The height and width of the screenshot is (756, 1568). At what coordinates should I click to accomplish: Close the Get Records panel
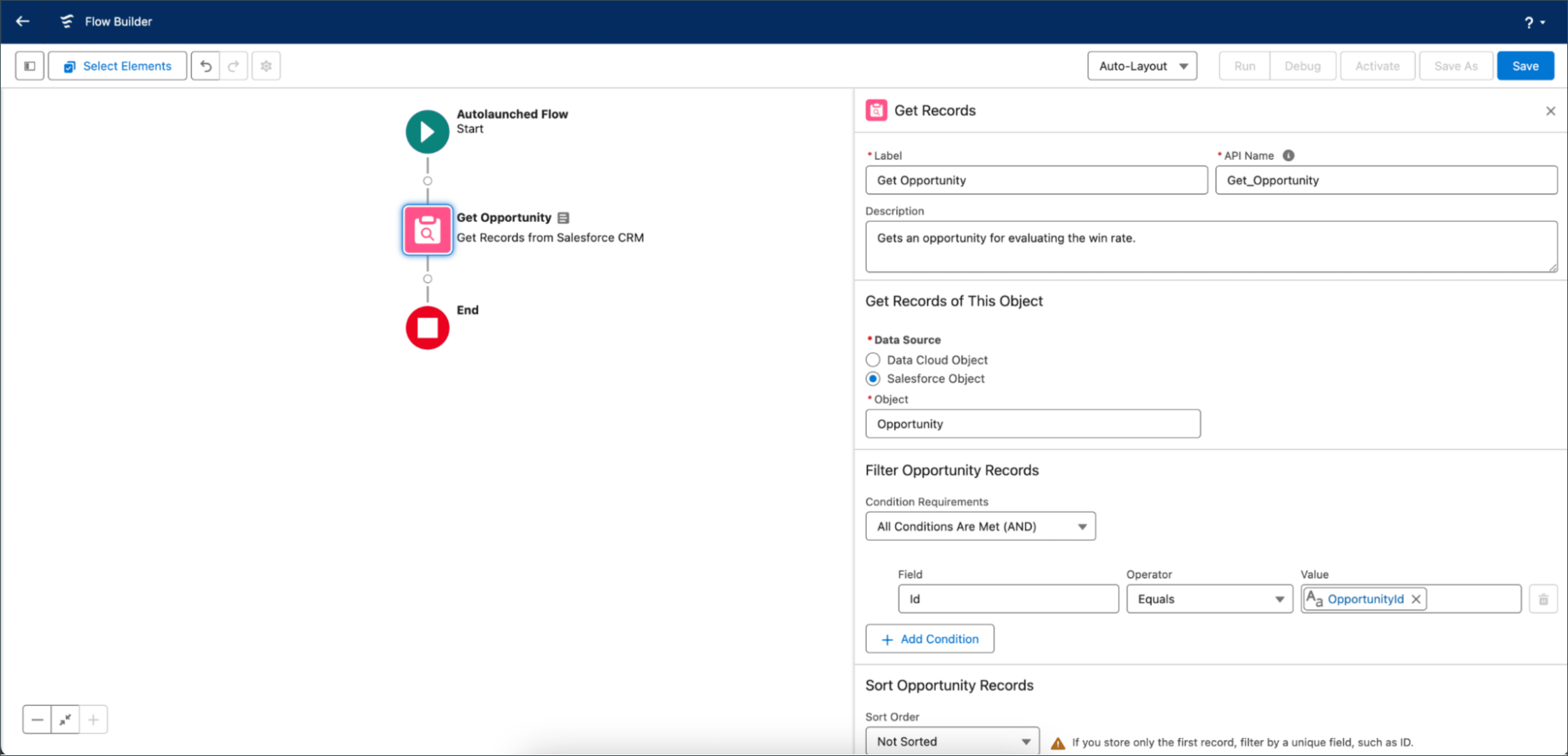click(1550, 111)
